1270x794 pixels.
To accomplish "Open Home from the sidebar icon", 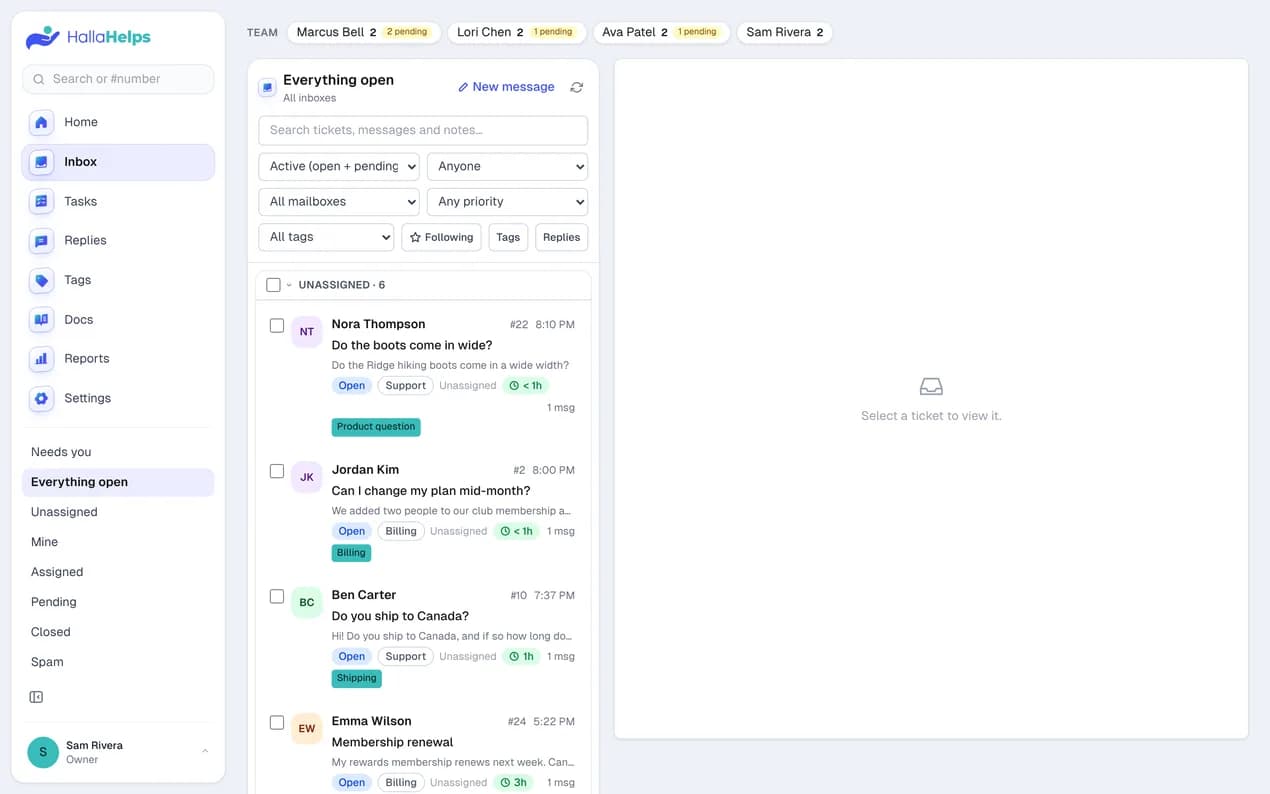I will (x=41, y=122).
